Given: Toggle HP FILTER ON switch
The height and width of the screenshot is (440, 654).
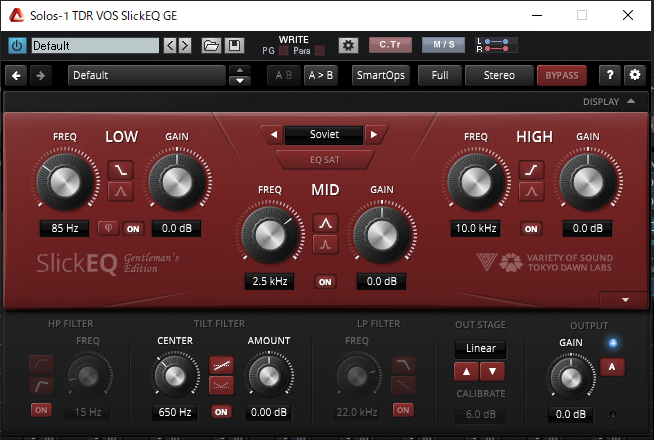Looking at the screenshot, I should (41, 410).
